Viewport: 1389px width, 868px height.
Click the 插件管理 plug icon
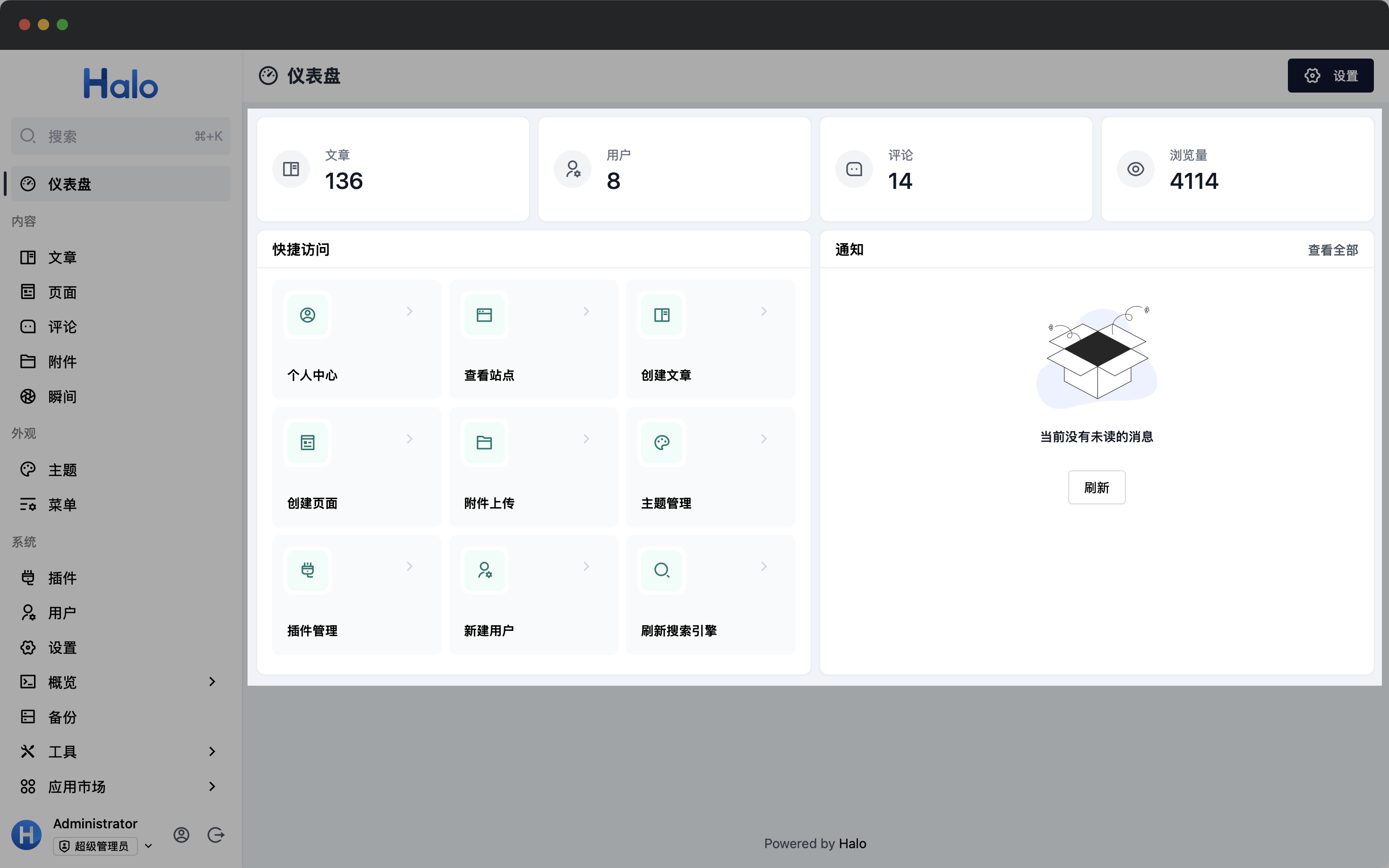[307, 570]
